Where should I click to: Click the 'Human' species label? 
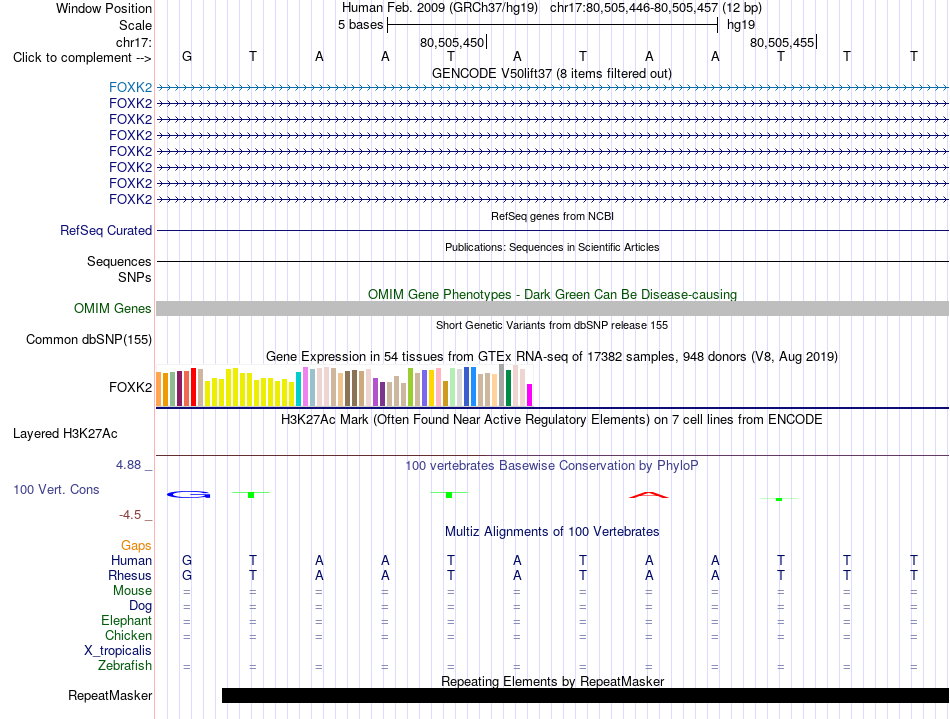tap(131, 560)
